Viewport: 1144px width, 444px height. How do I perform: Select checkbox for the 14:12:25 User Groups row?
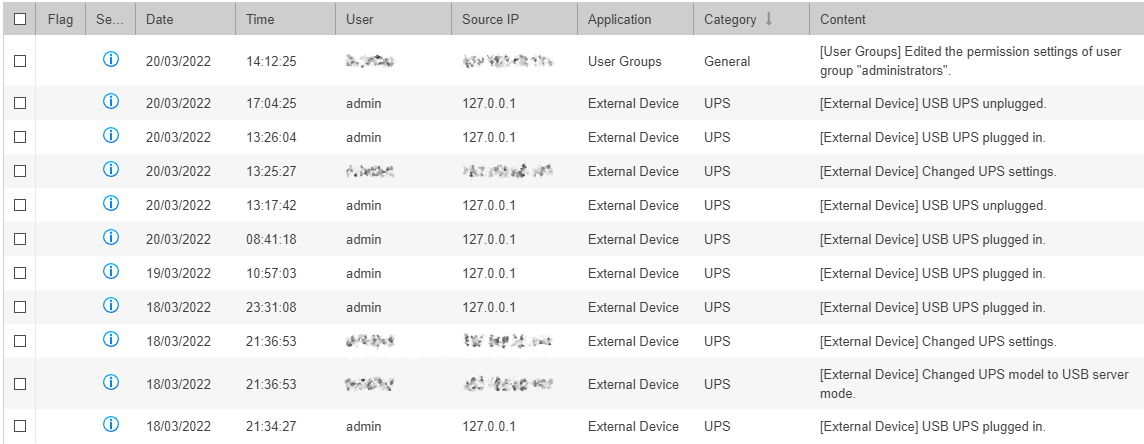click(20, 61)
